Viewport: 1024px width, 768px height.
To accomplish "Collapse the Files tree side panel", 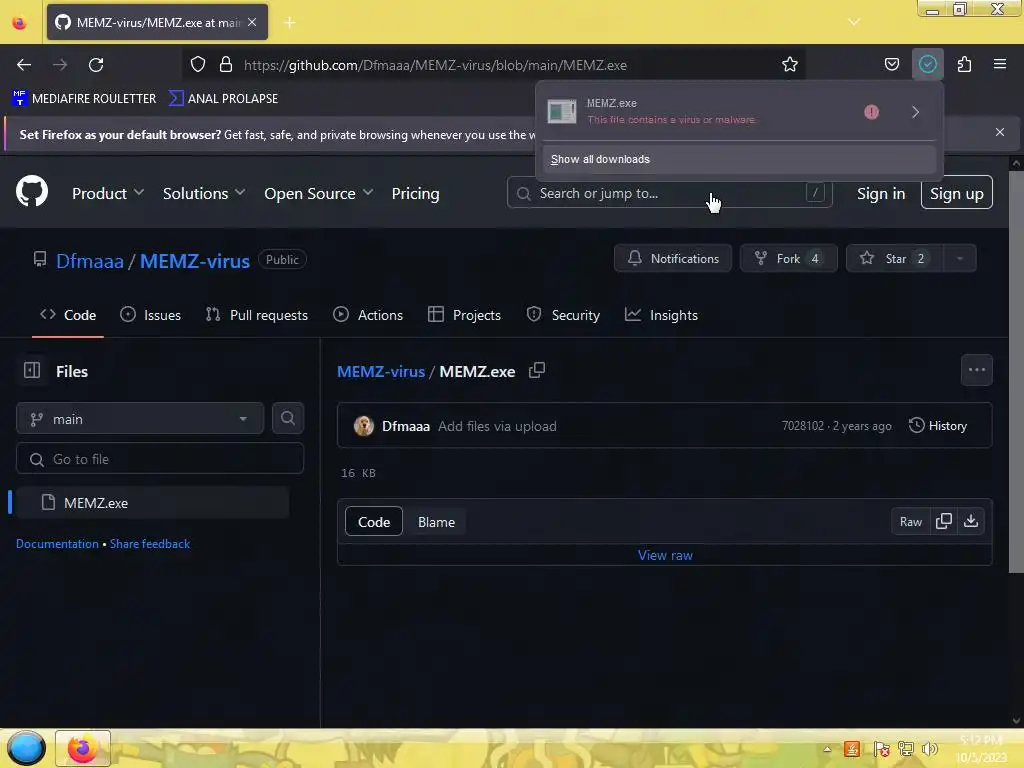I will point(32,371).
